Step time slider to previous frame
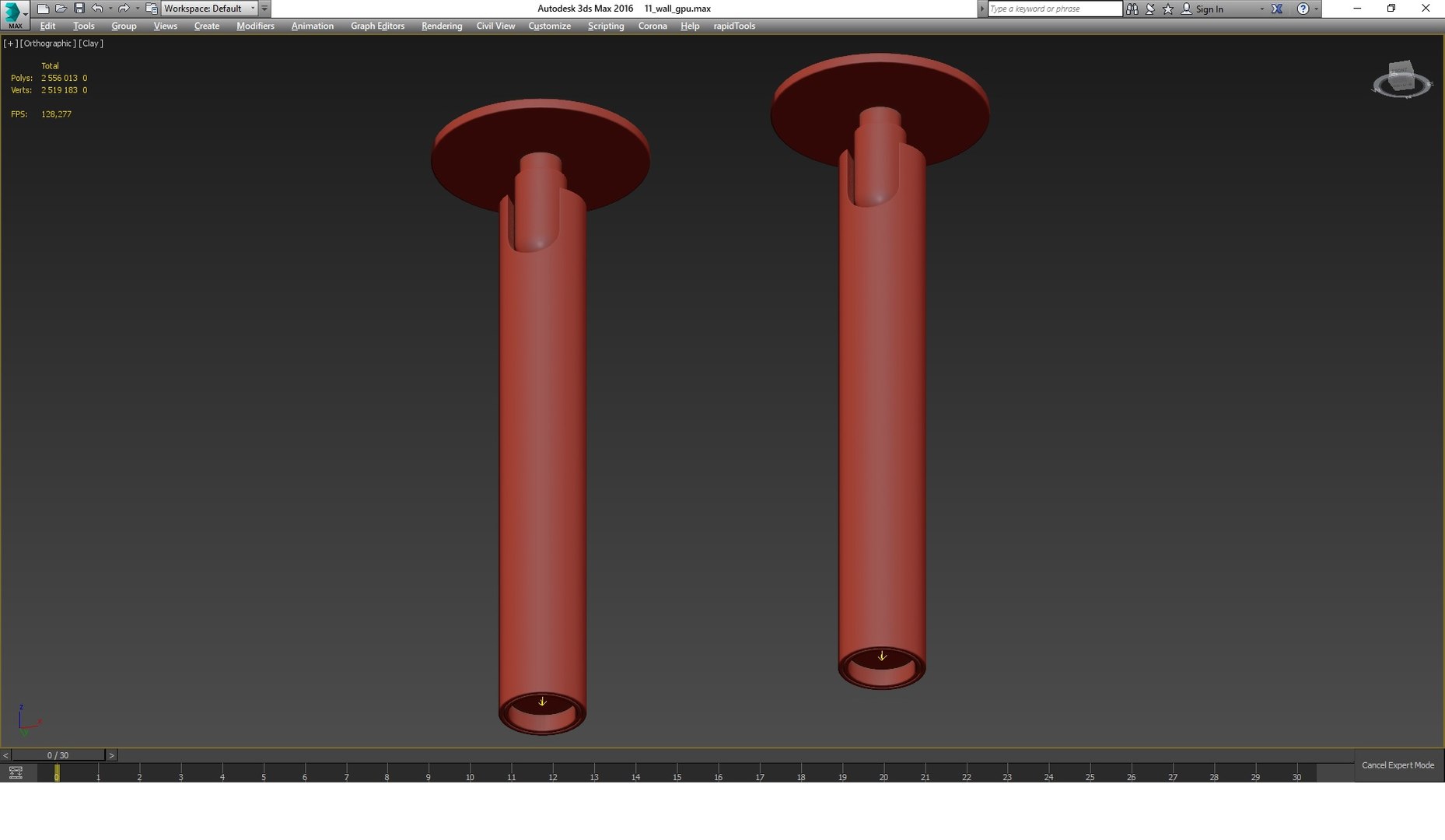The width and height of the screenshot is (1445, 840). tap(5, 755)
